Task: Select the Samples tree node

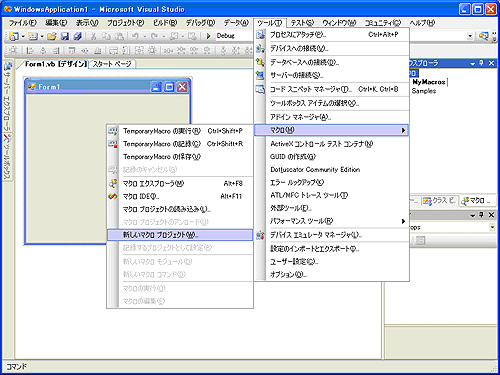Action: 424,91
